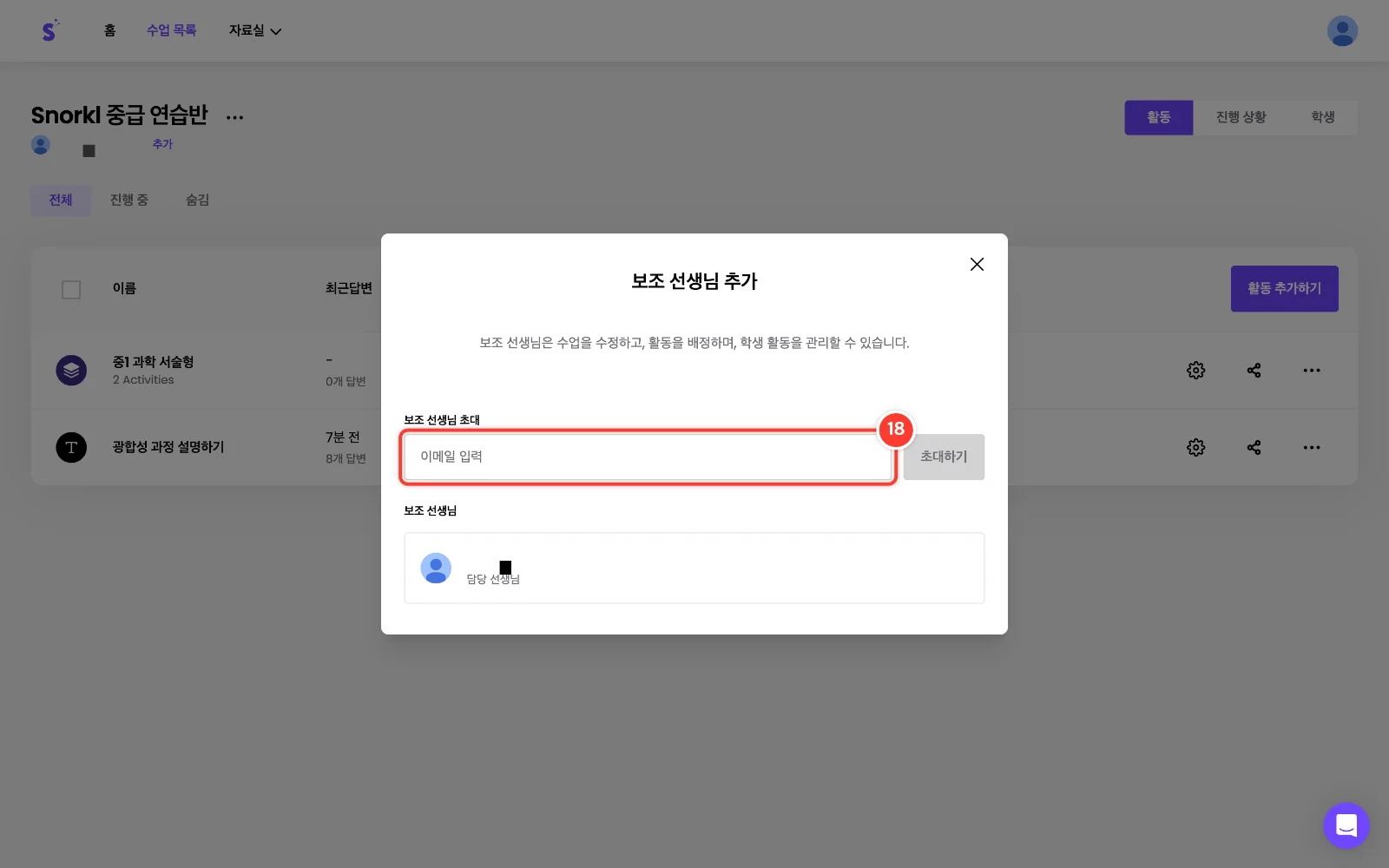Close the 보조 선생님 추가 dialog

coord(977,264)
